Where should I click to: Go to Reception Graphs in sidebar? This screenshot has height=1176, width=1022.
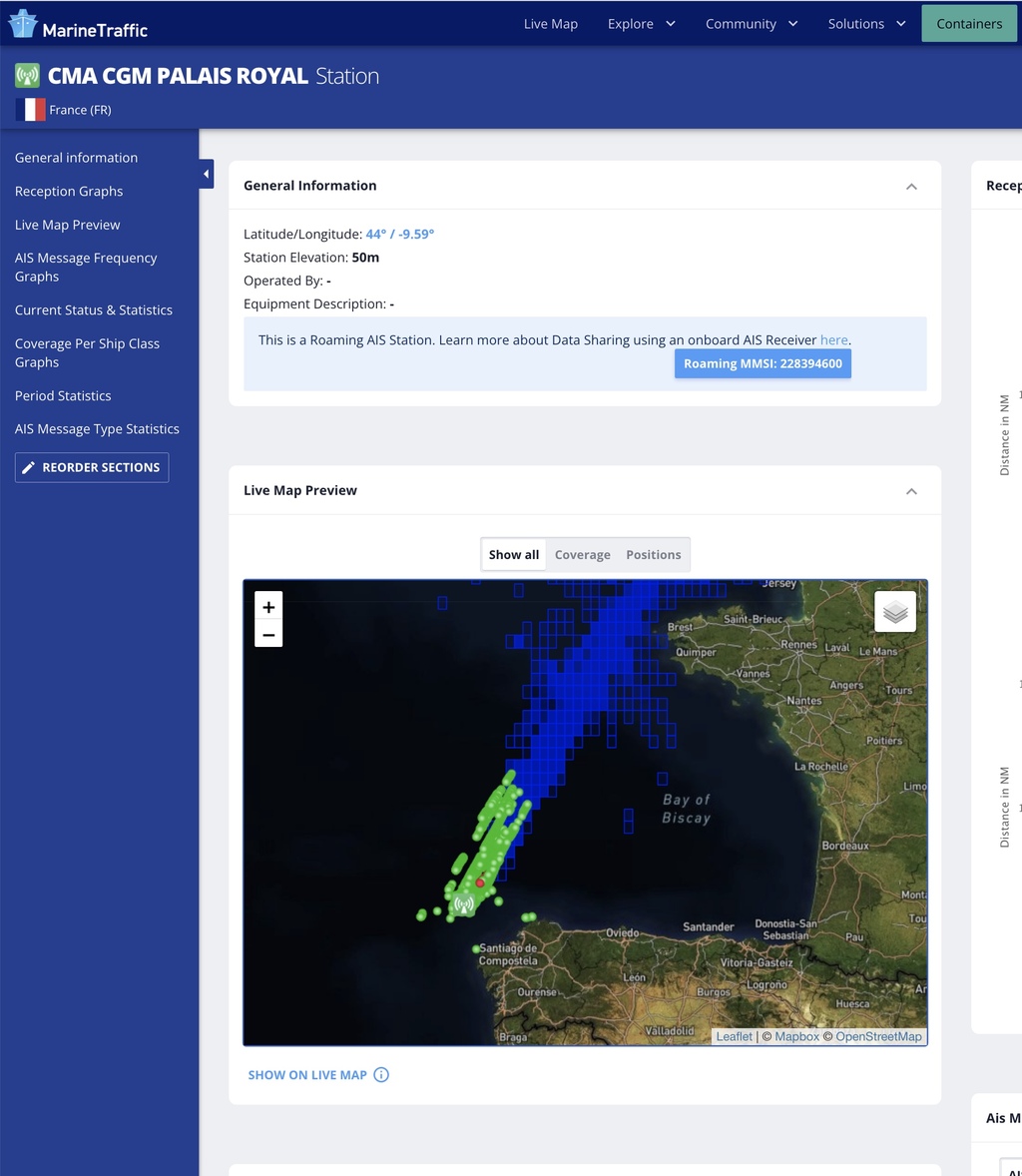click(69, 192)
